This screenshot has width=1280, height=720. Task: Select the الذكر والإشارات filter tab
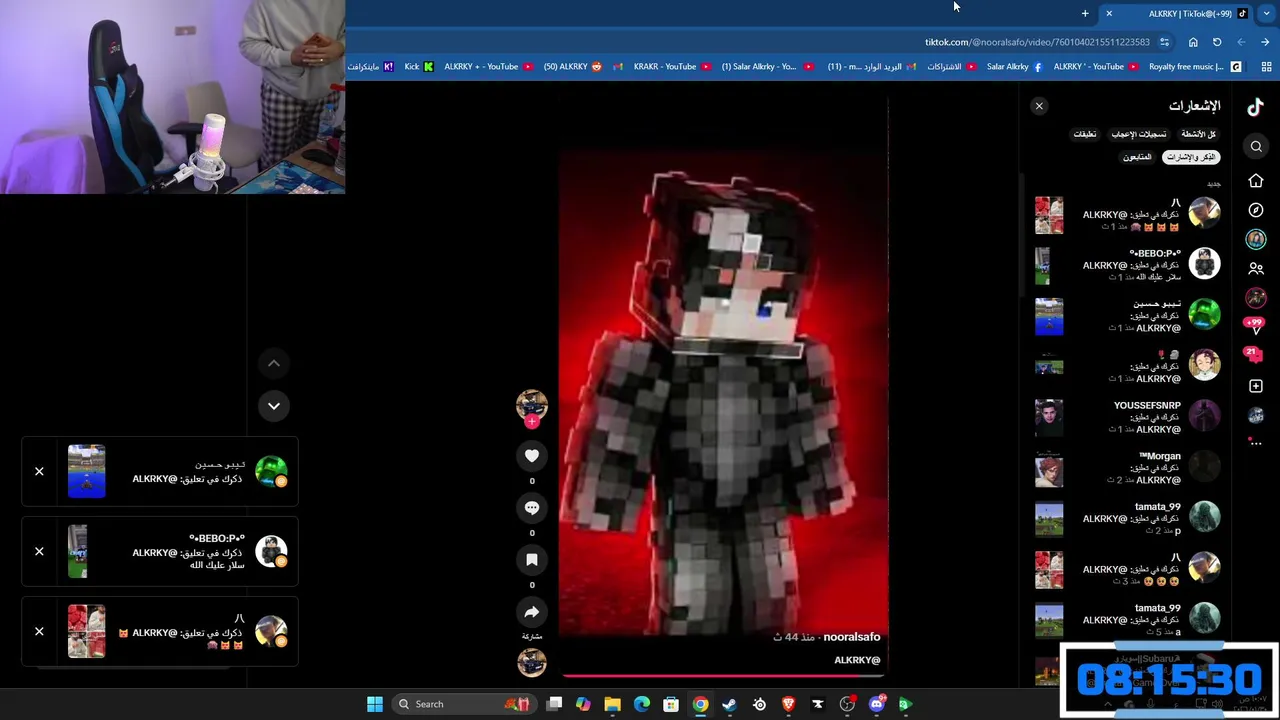coord(1191,157)
